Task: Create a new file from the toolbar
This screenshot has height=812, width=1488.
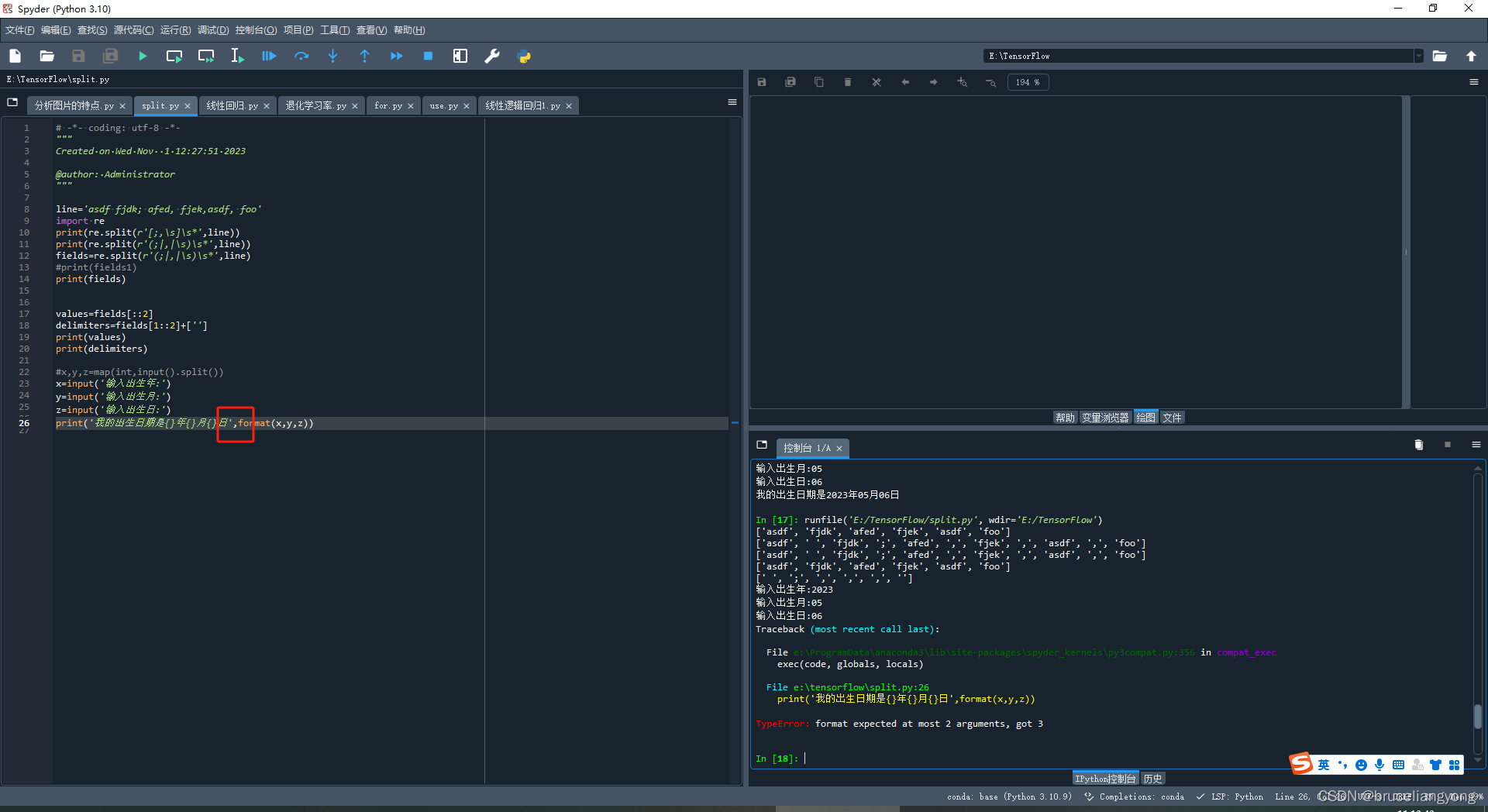Action: pos(15,56)
